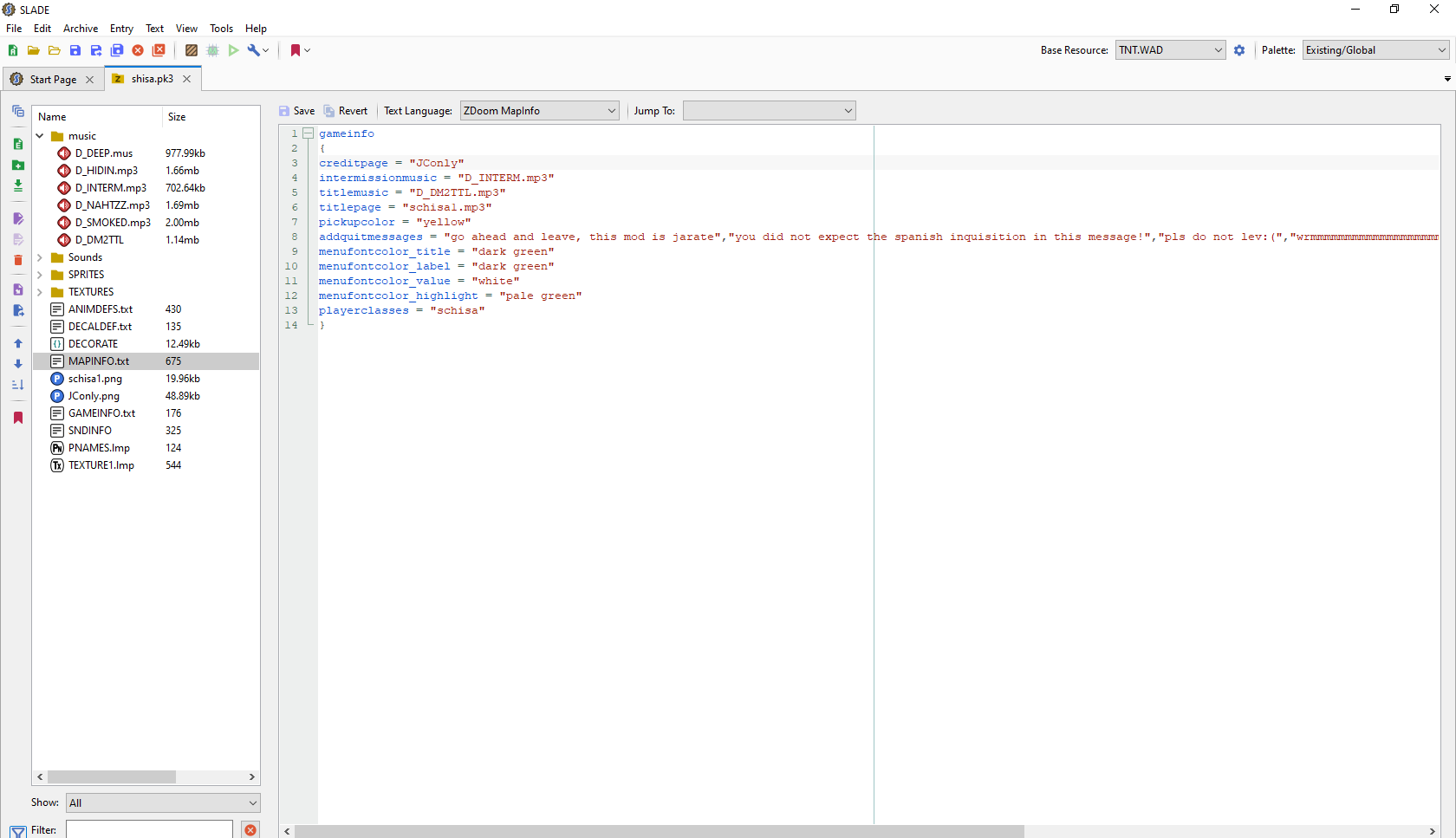Sort entries by Size column header
This screenshot has width=1456, height=838.
coord(211,117)
